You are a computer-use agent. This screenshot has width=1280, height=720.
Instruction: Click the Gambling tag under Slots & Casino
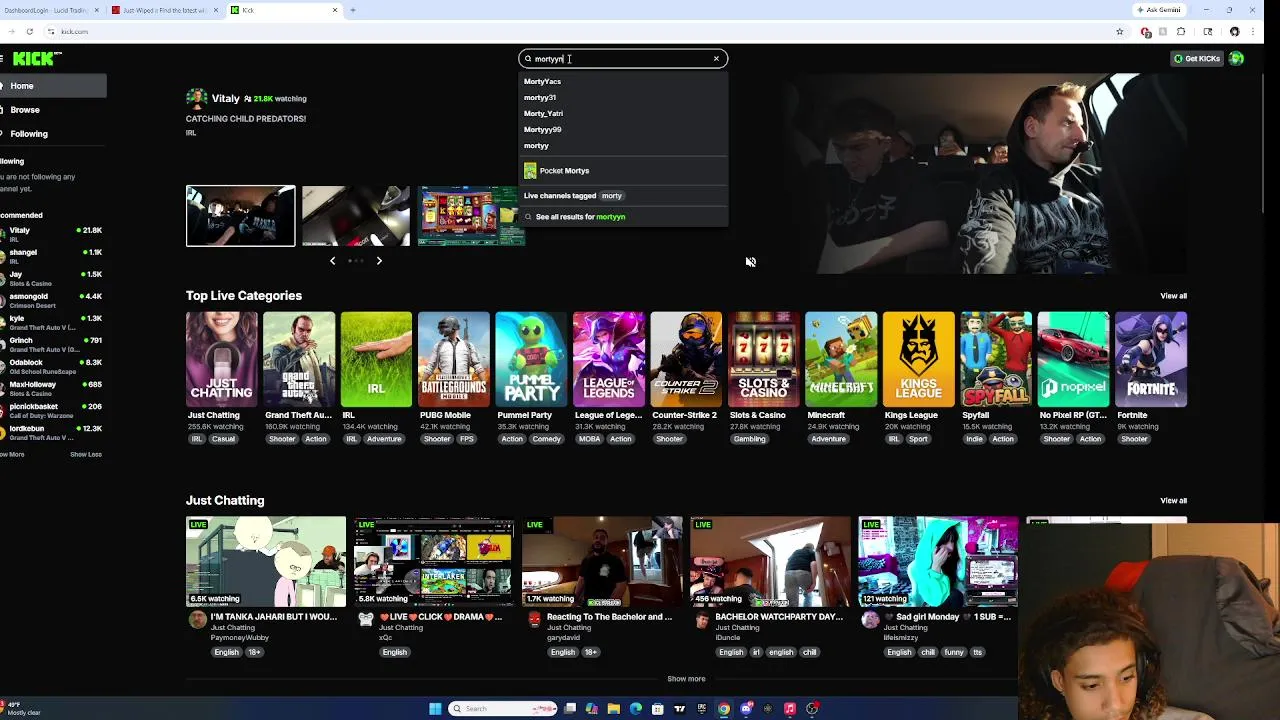(x=749, y=439)
